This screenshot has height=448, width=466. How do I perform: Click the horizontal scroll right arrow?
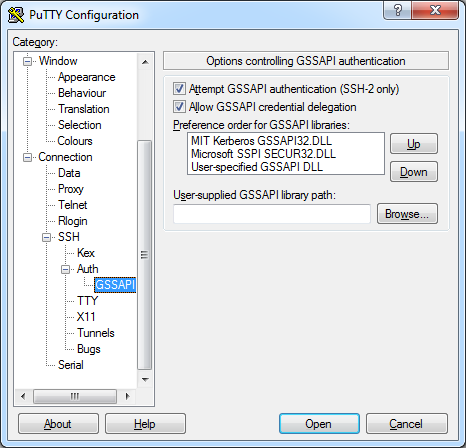point(128,396)
